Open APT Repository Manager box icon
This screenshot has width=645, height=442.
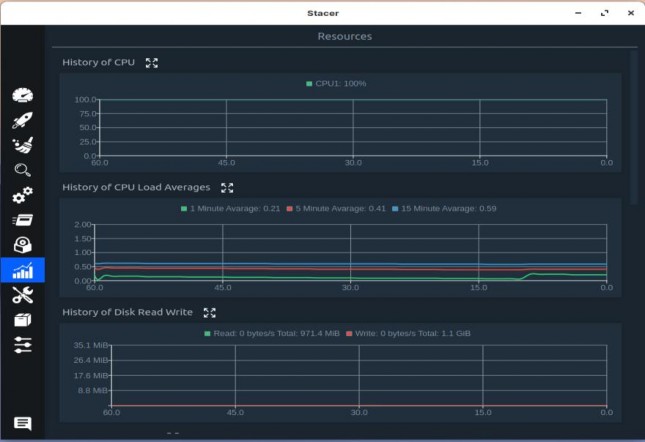(23, 320)
